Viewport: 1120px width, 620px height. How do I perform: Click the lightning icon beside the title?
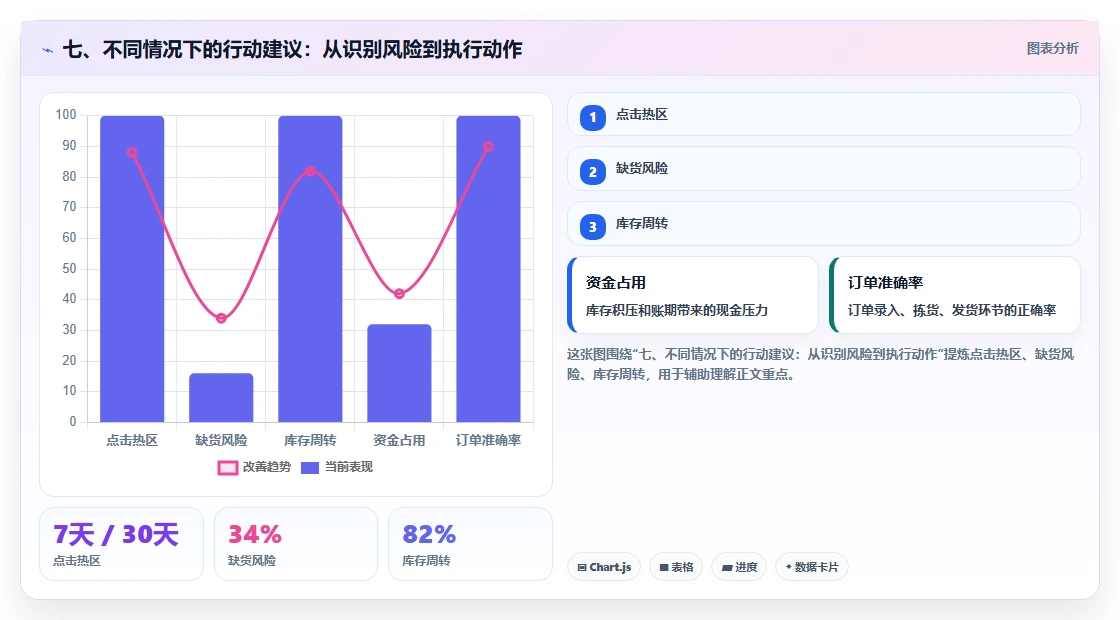(x=48, y=50)
